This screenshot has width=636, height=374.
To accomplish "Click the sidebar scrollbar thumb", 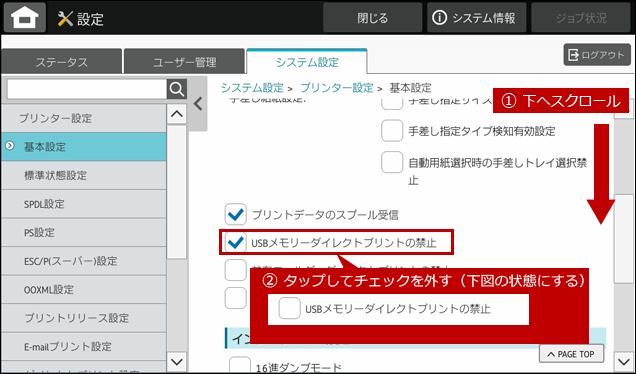I will 177,191.
